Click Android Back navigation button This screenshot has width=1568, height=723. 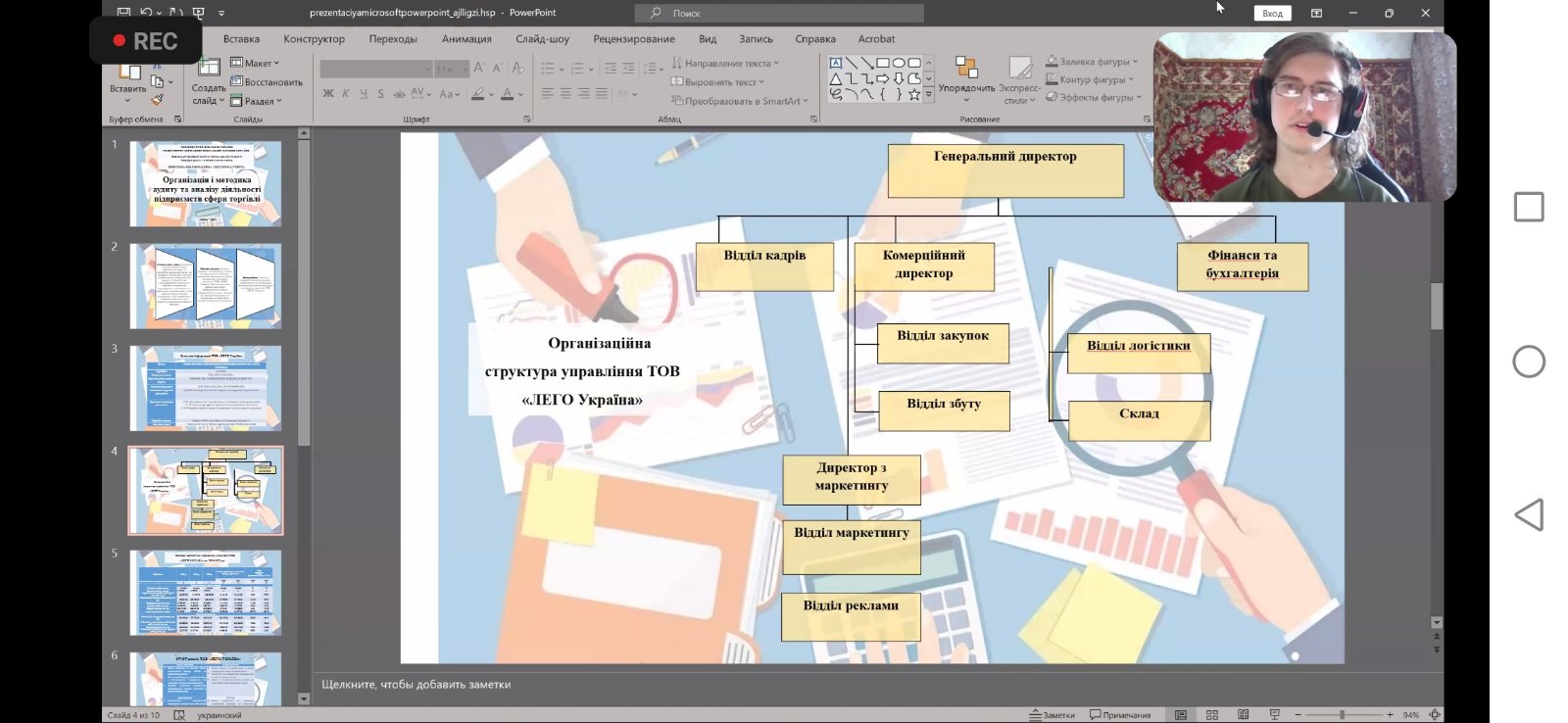coord(1529,515)
